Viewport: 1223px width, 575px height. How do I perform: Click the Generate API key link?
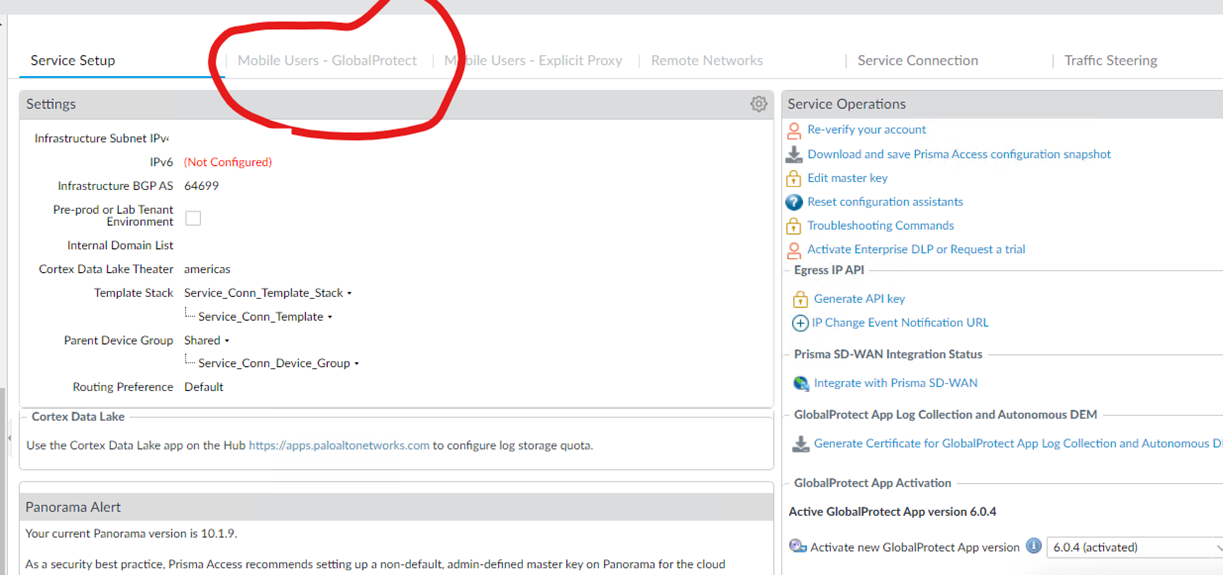860,299
